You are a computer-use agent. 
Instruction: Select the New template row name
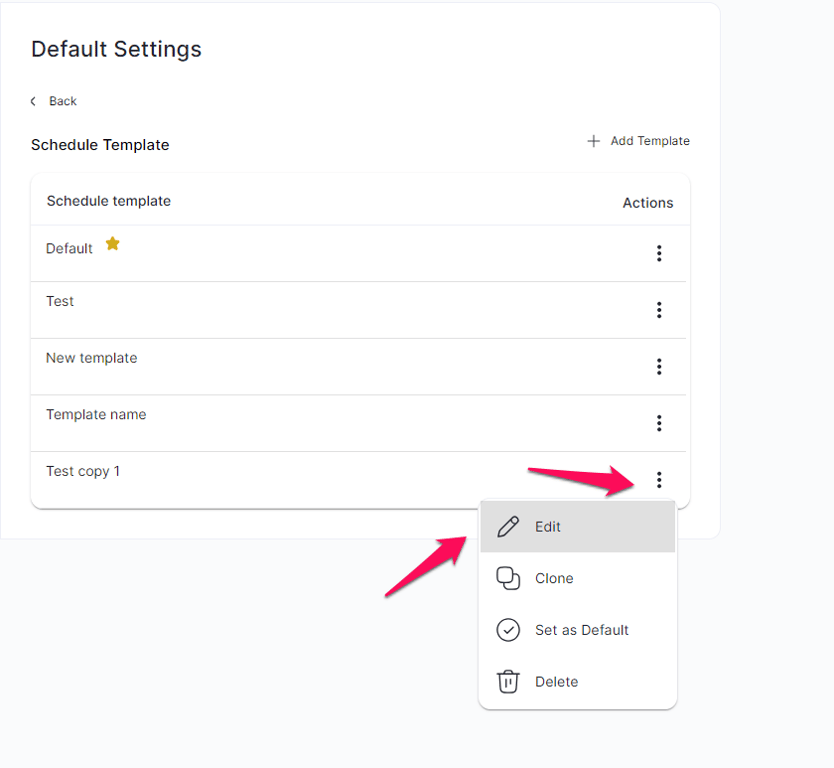[x=91, y=358]
